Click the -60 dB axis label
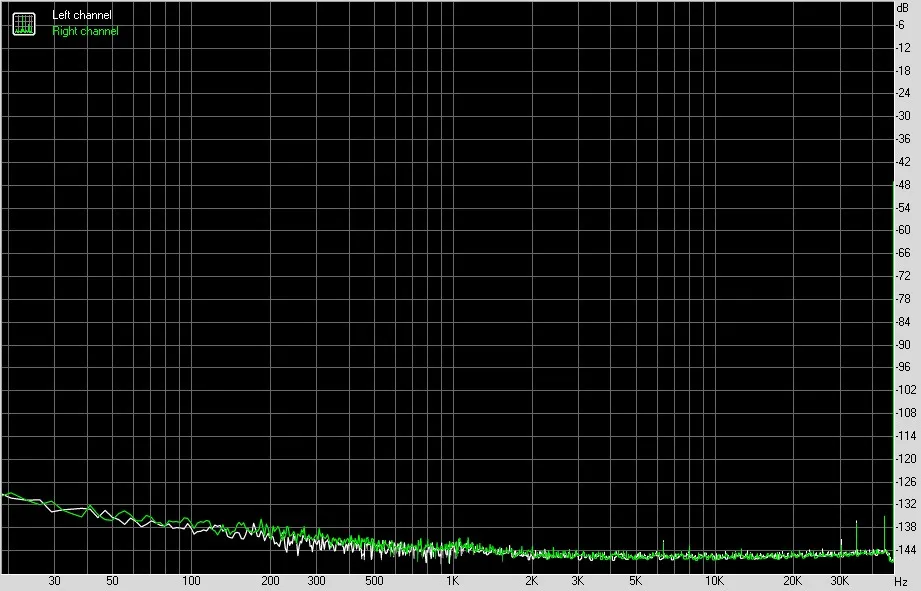Viewport: 921px width, 591px height. (903, 230)
